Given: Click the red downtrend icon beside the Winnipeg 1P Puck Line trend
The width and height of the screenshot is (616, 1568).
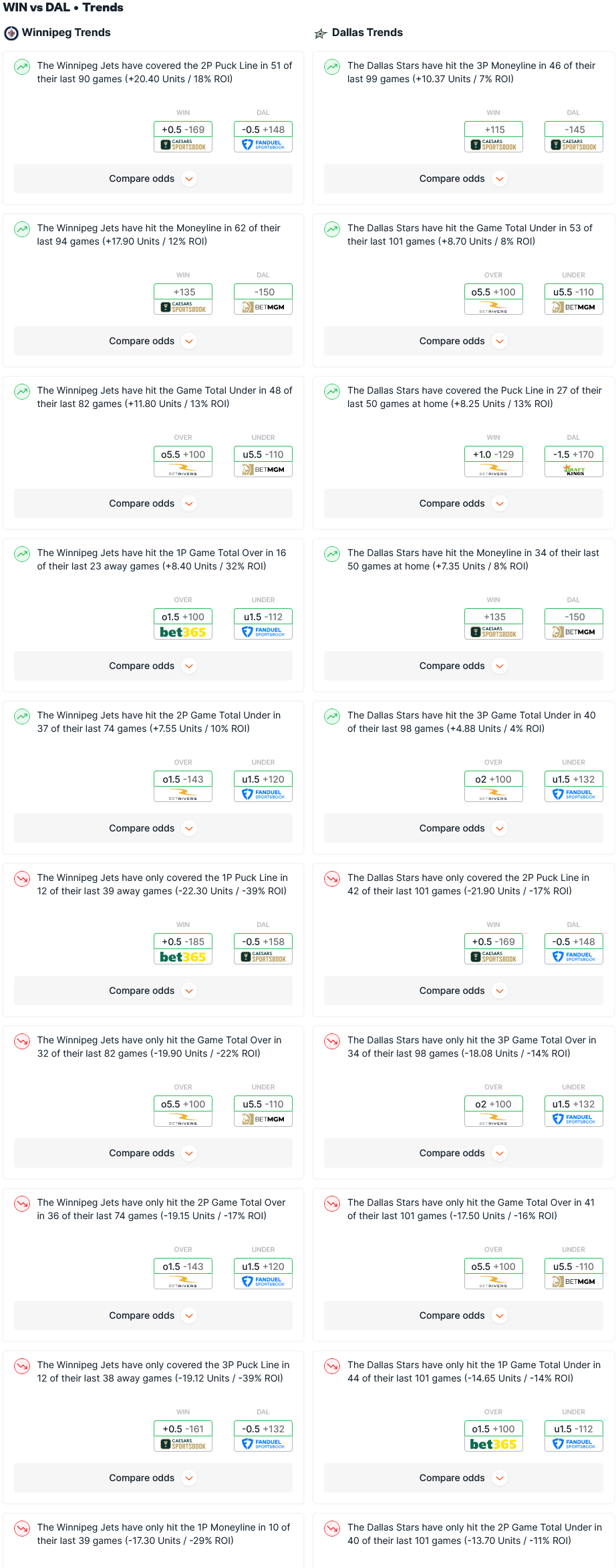Looking at the screenshot, I should (22, 879).
